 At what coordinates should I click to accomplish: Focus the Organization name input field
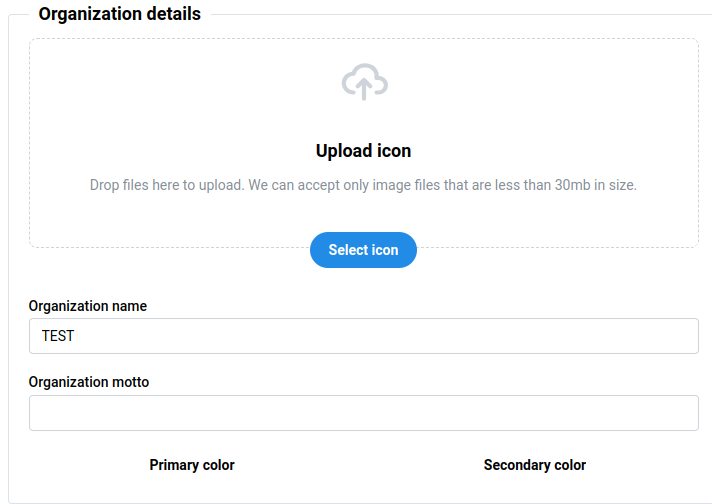coord(363,336)
